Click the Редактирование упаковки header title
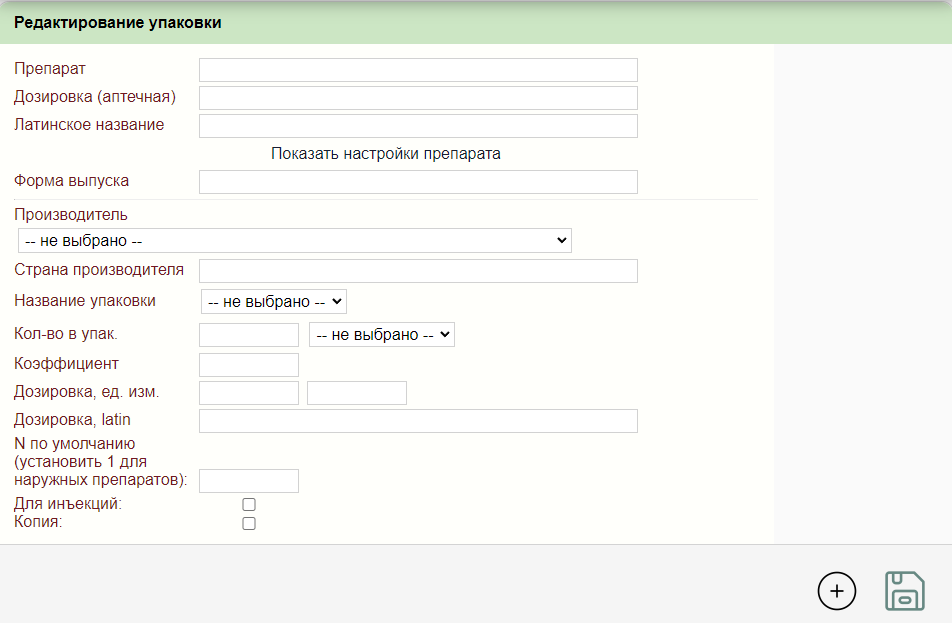952x623 pixels. click(118, 23)
